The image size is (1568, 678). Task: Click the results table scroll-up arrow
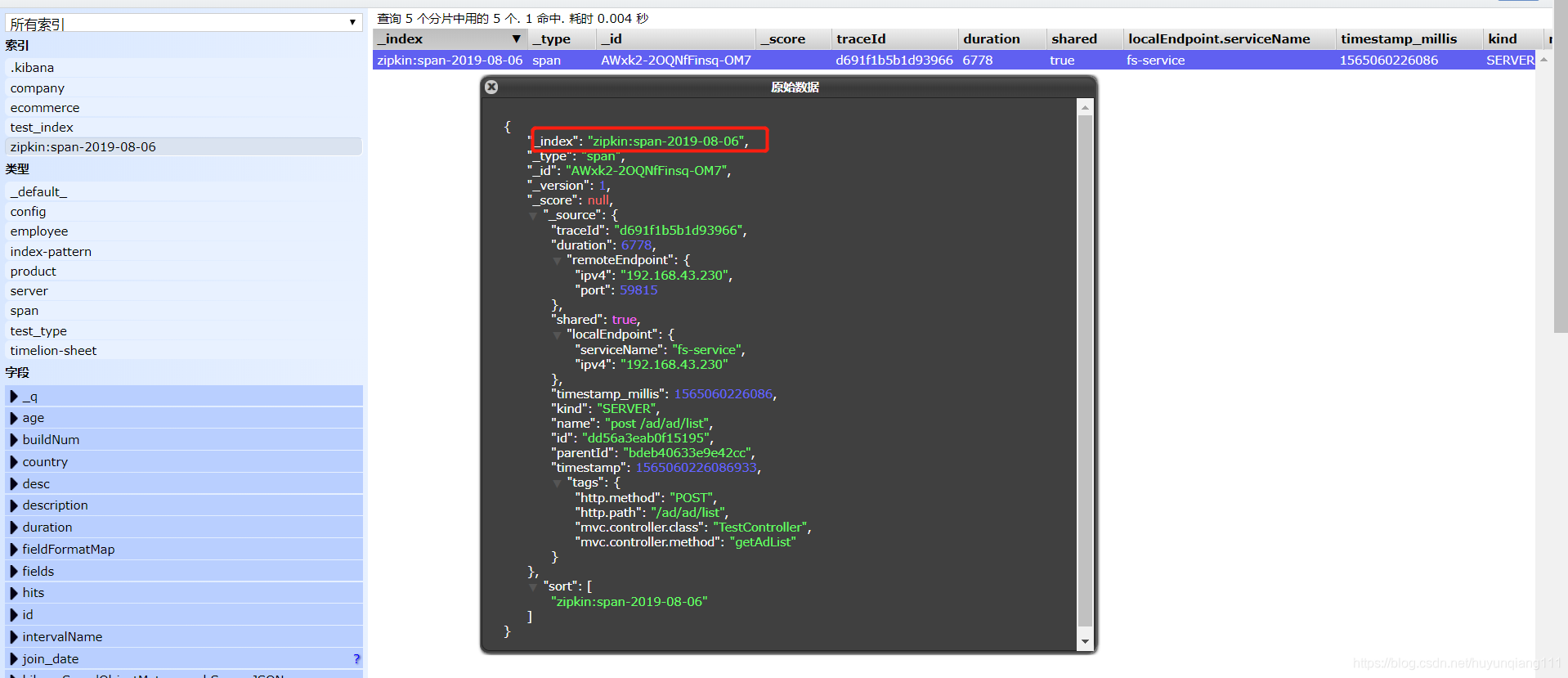pos(1543,60)
